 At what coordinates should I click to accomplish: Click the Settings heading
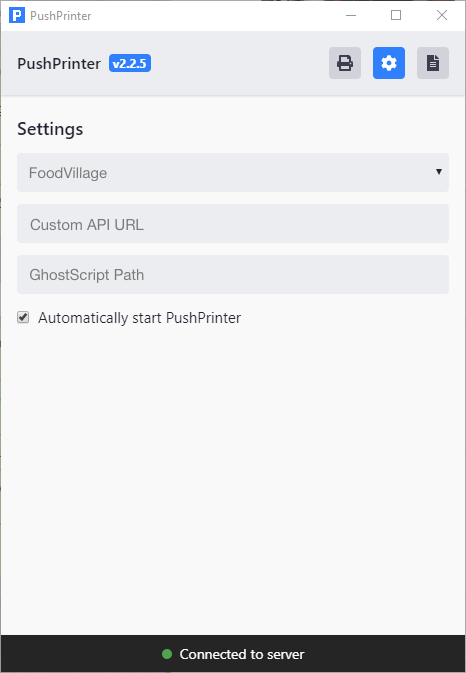[50, 129]
